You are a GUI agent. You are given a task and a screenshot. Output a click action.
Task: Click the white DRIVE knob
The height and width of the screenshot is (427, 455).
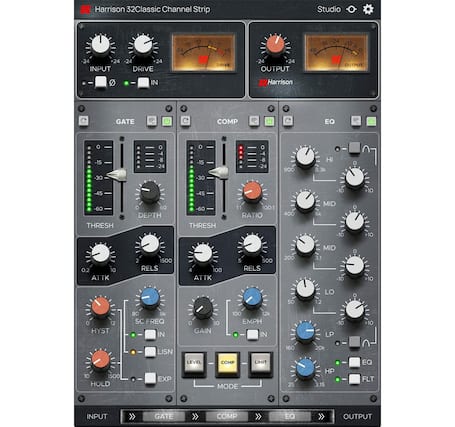[143, 46]
